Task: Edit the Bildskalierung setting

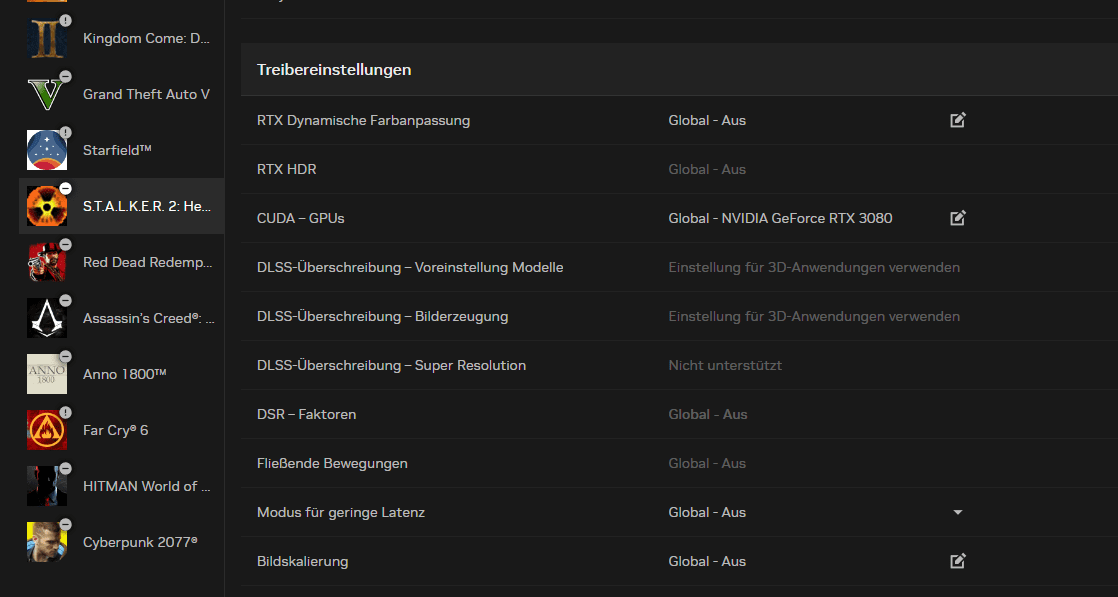Action: coord(957,561)
